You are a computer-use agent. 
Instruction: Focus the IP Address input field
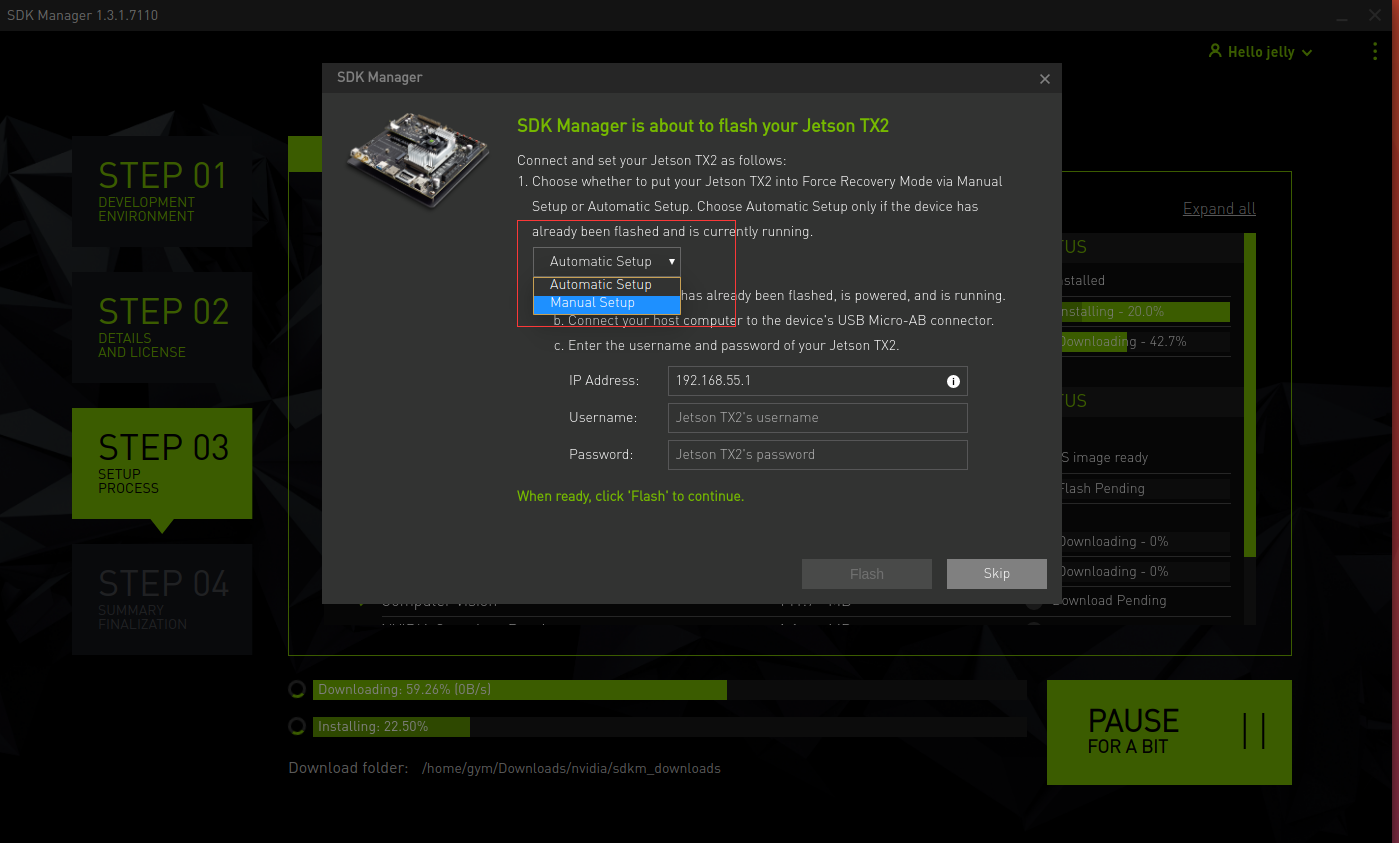817,381
